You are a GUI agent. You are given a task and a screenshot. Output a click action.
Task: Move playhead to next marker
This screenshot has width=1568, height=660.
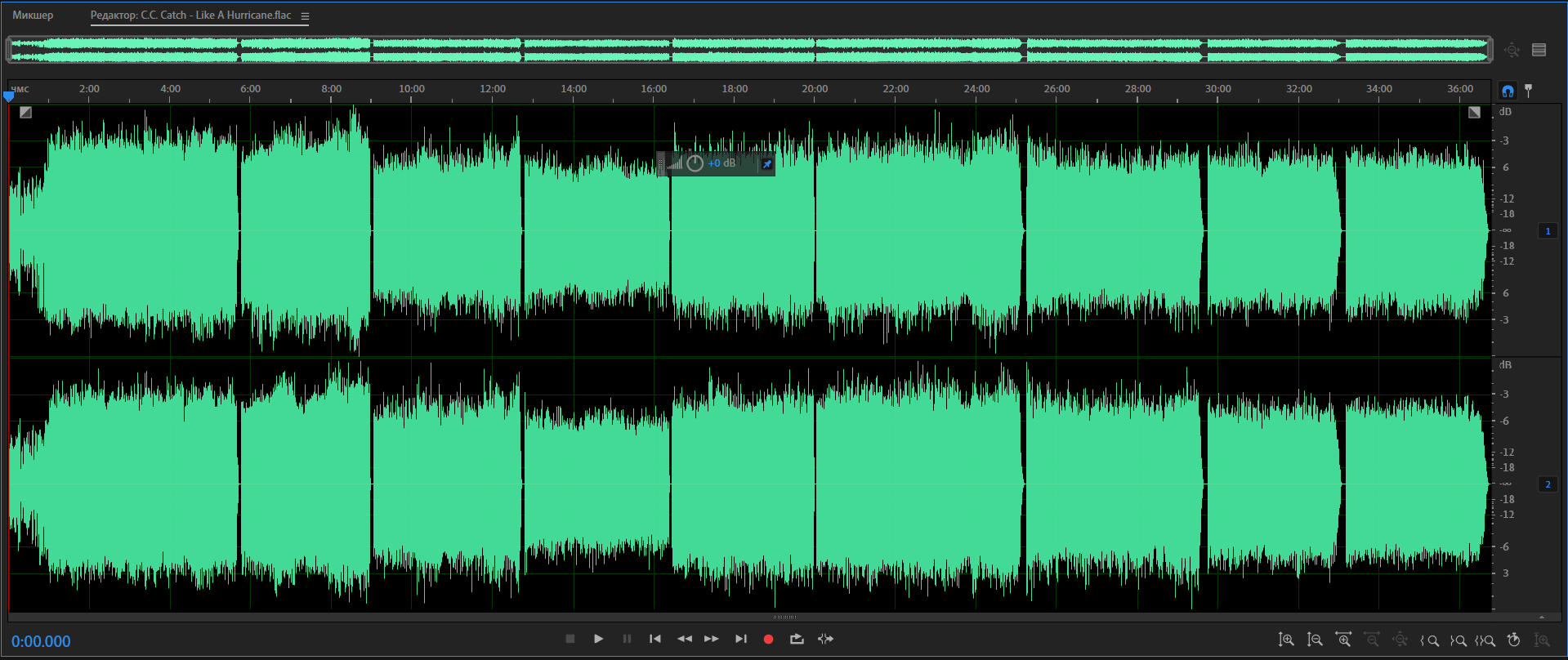click(x=741, y=639)
